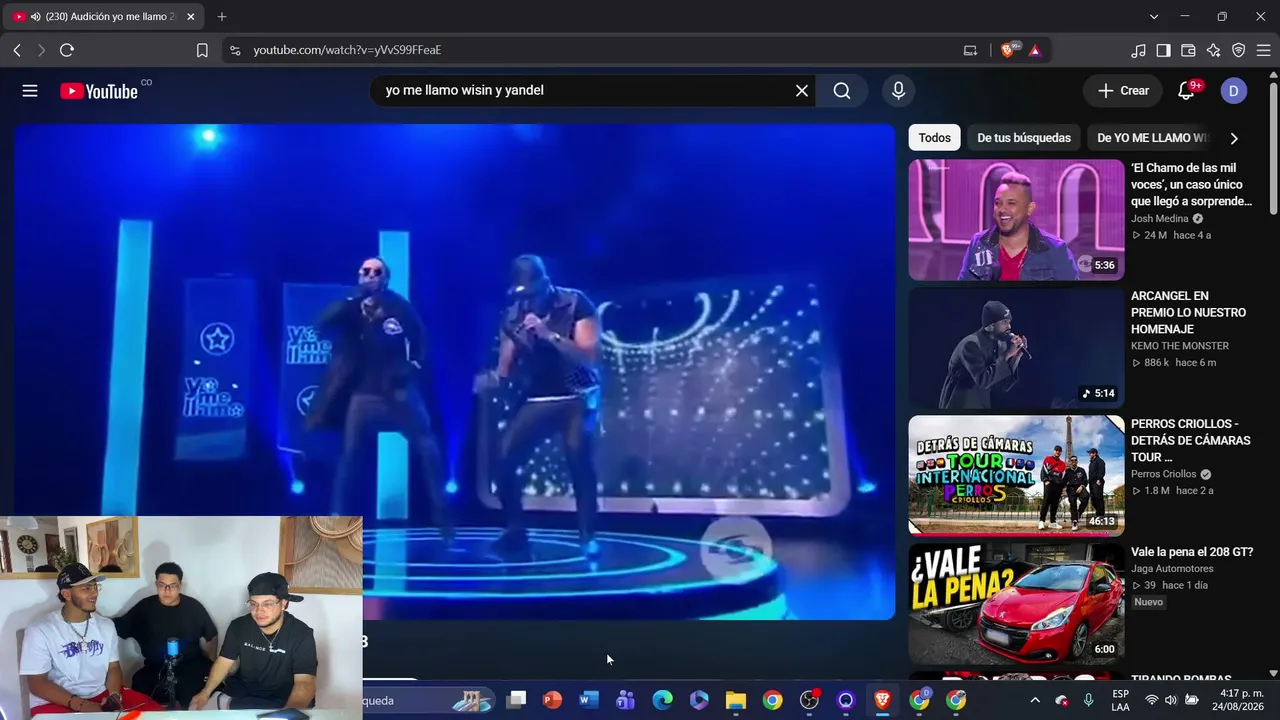
Task: Open the El Chamo de las mil voces thumbnail
Action: click(x=1016, y=220)
